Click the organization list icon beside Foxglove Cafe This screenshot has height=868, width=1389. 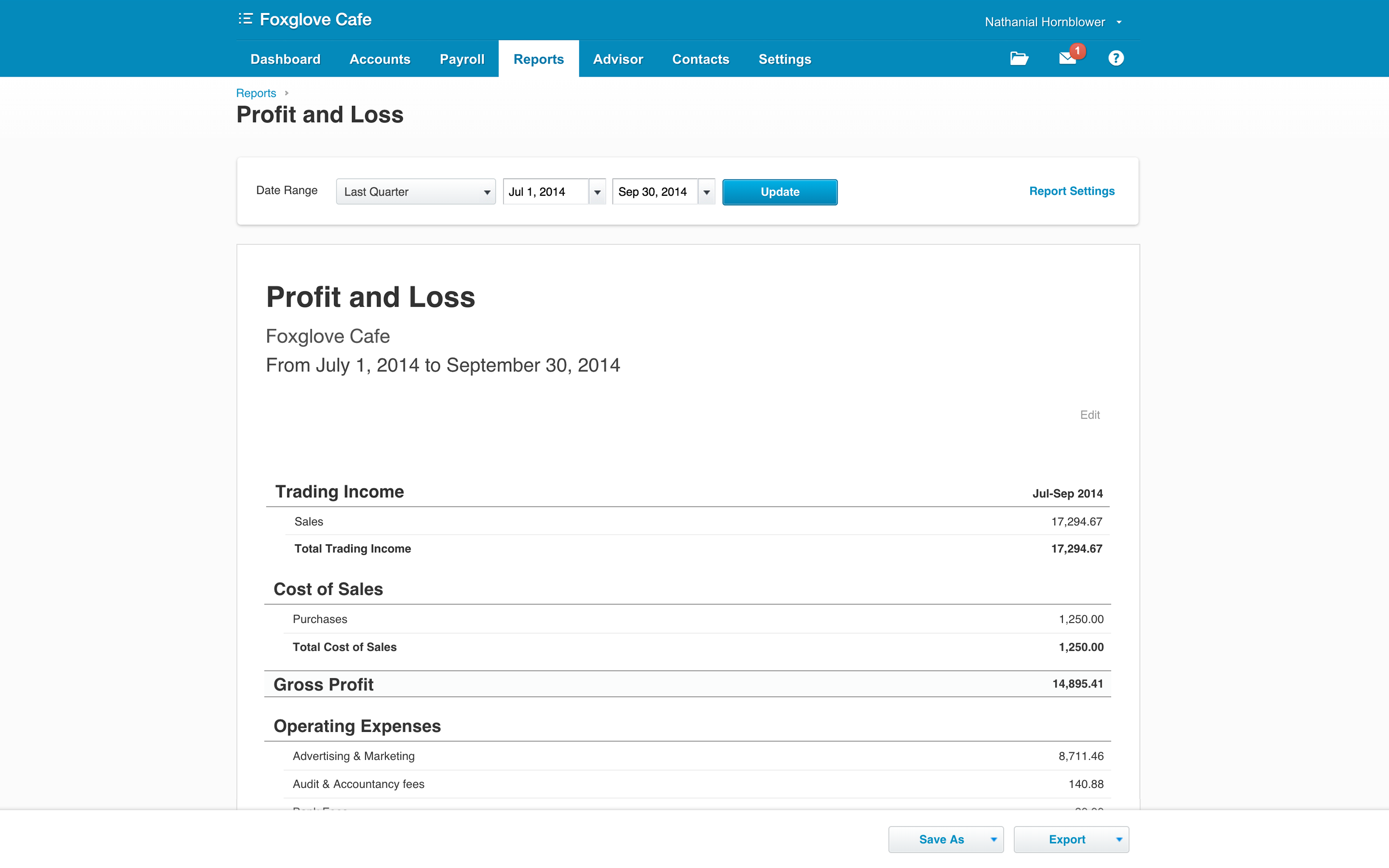tap(245, 19)
